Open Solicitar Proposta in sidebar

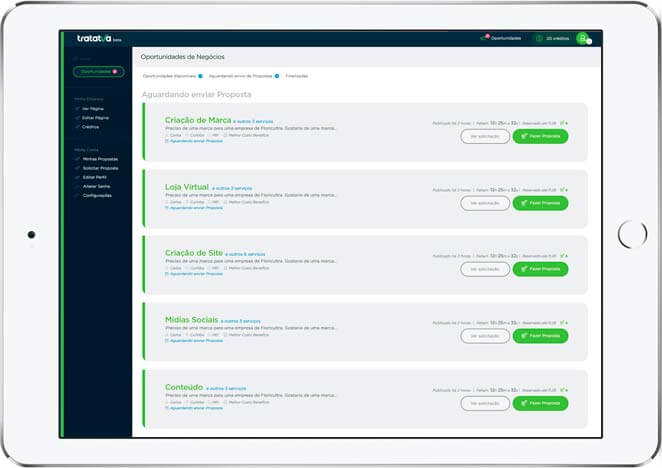(x=102, y=168)
